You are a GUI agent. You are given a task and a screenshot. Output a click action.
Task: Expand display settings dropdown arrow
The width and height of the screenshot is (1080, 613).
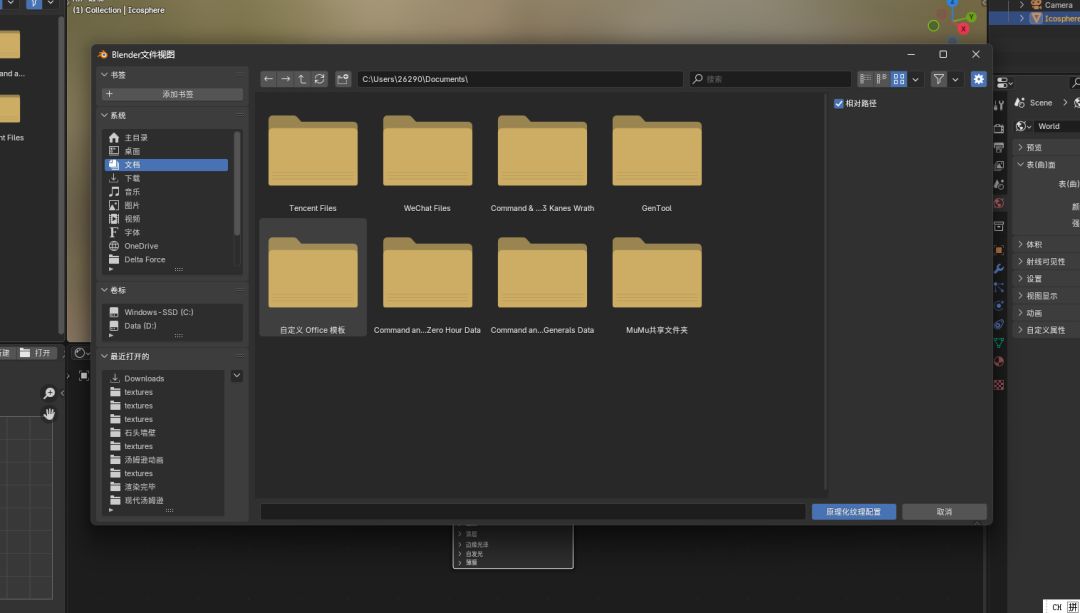point(916,79)
